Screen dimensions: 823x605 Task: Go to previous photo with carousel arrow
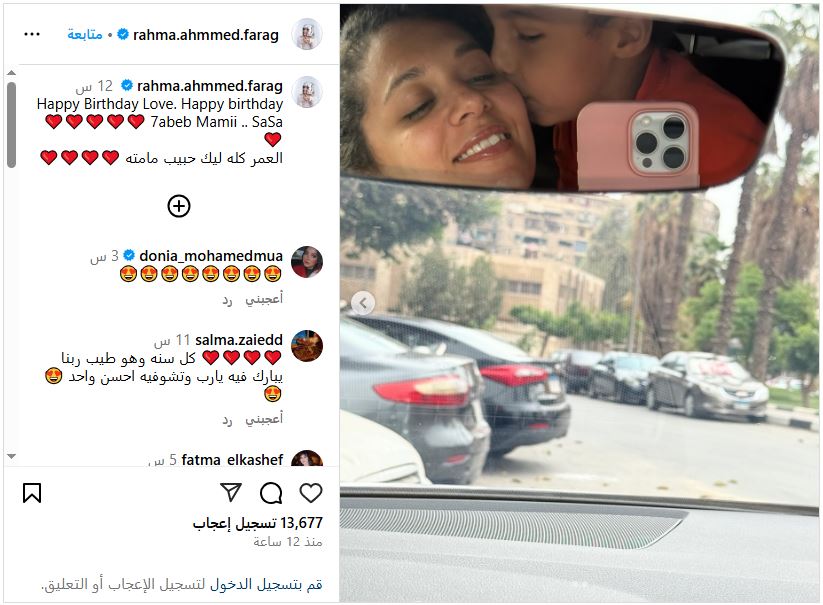pos(363,303)
